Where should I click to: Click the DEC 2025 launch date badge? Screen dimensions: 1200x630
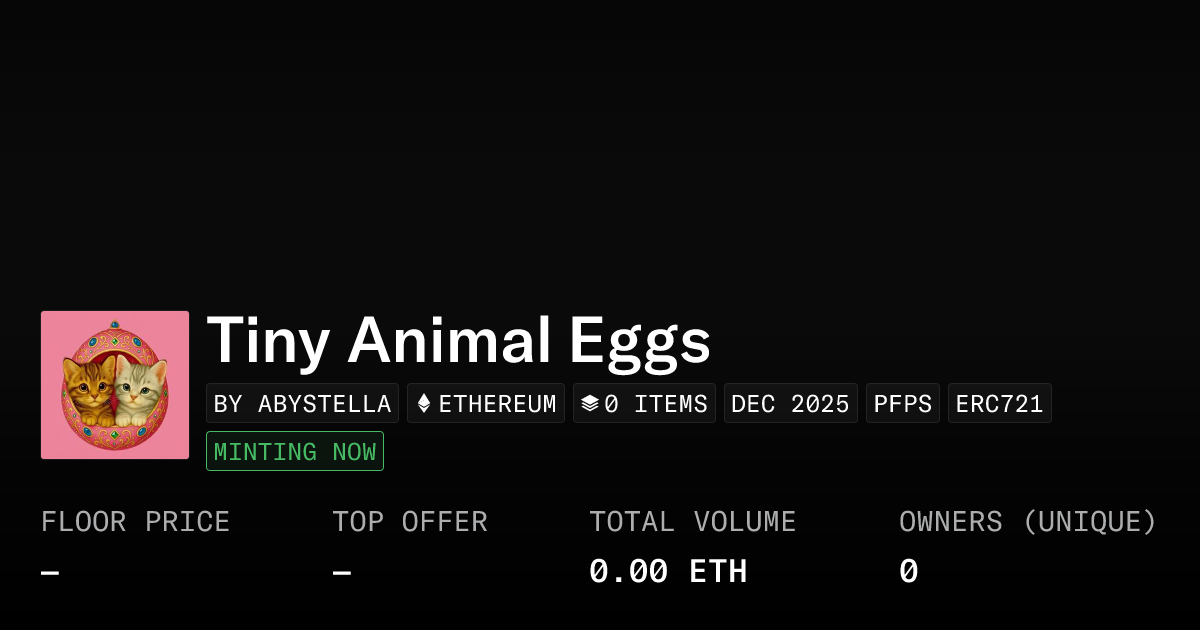(x=790, y=403)
